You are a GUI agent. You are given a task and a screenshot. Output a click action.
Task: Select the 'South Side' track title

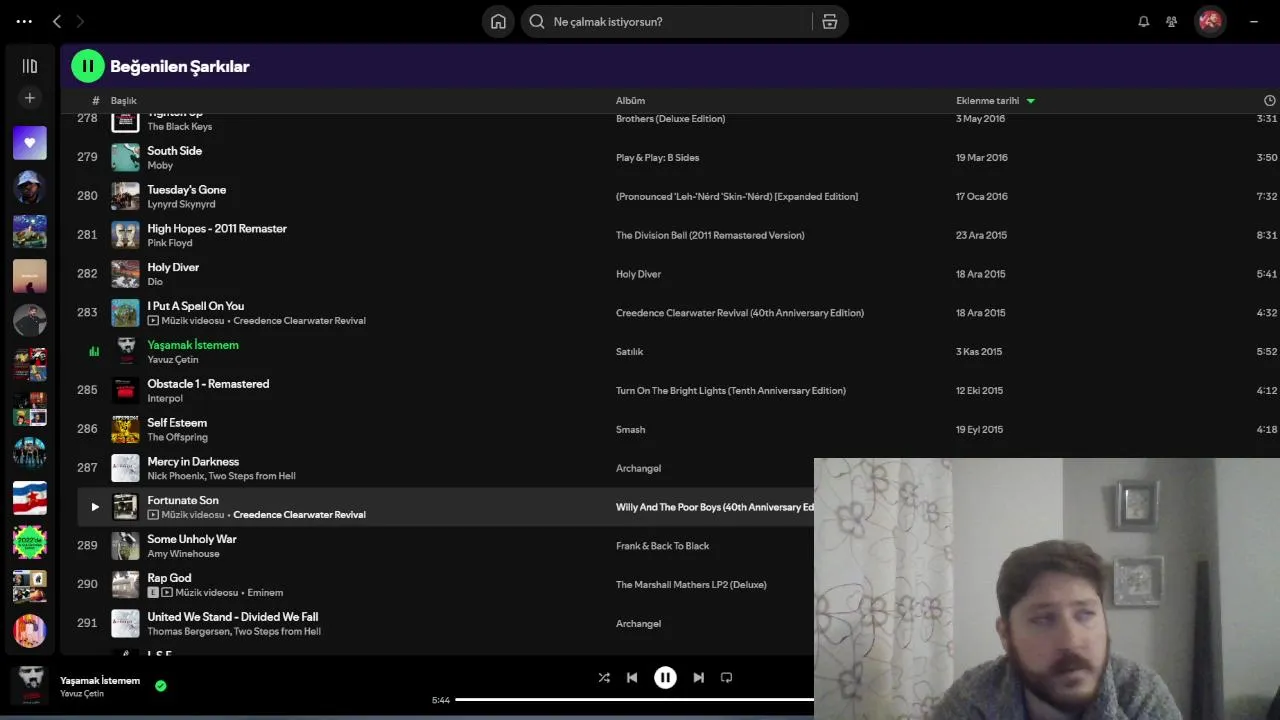175,151
